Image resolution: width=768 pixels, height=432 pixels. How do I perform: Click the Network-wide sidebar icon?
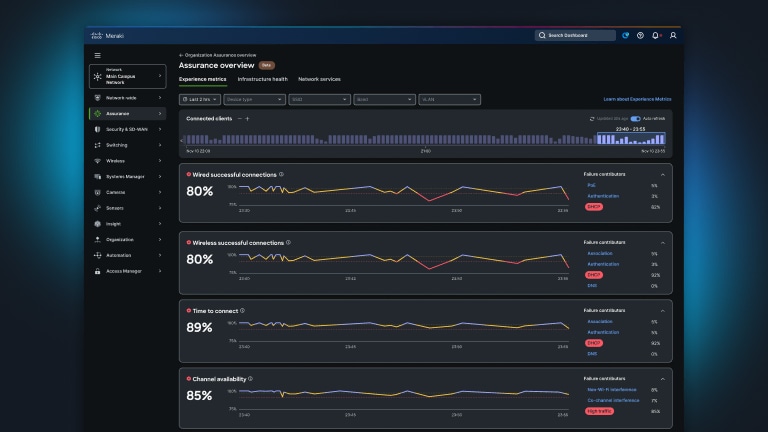(97, 98)
